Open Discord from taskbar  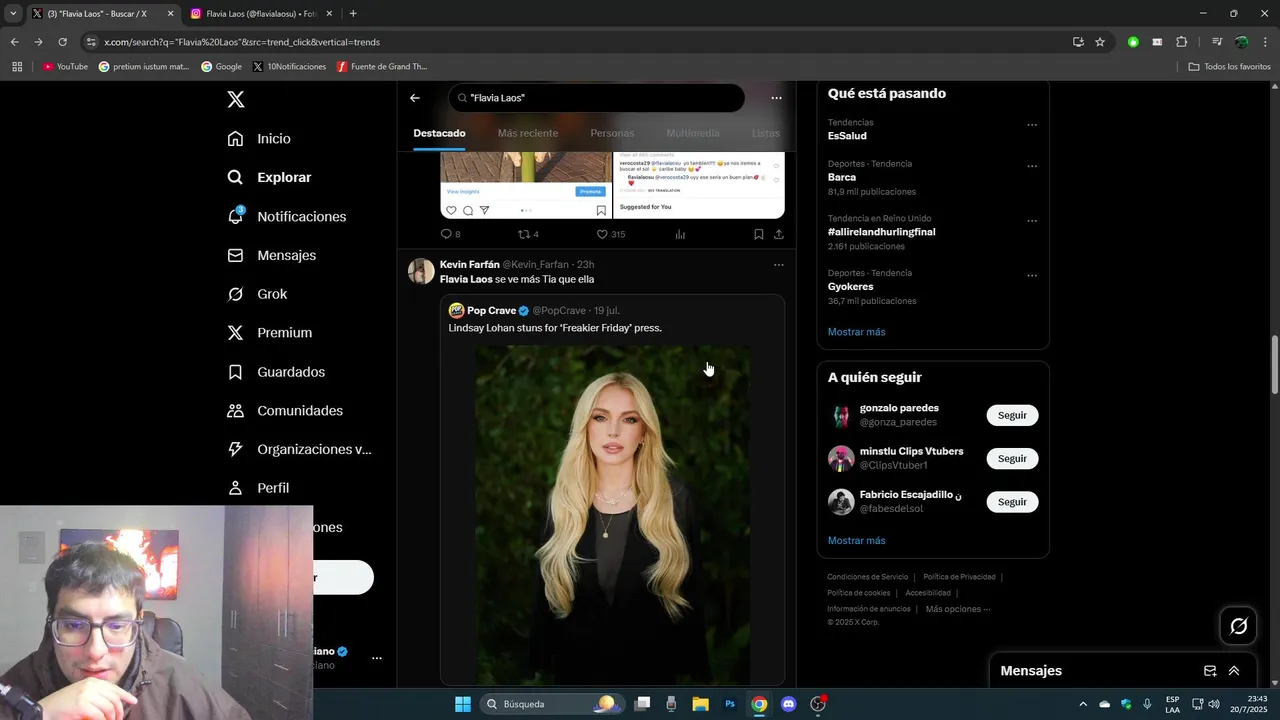pyautogui.click(x=788, y=704)
